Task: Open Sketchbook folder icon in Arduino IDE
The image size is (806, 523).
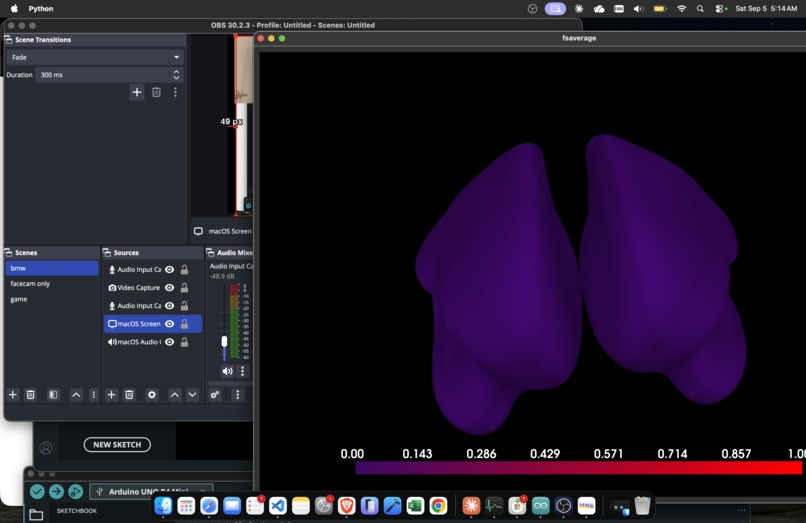Action: click(x=36, y=514)
